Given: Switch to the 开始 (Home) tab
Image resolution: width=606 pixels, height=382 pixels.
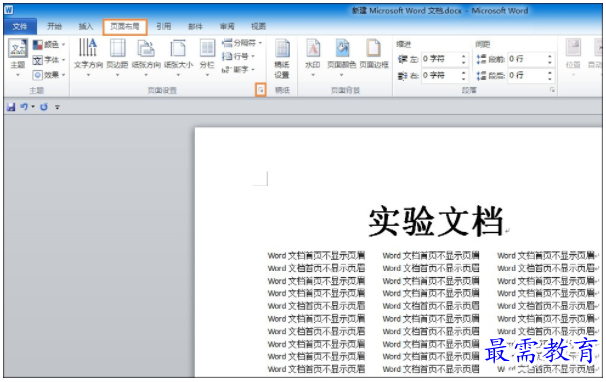Looking at the screenshot, I should pos(54,26).
